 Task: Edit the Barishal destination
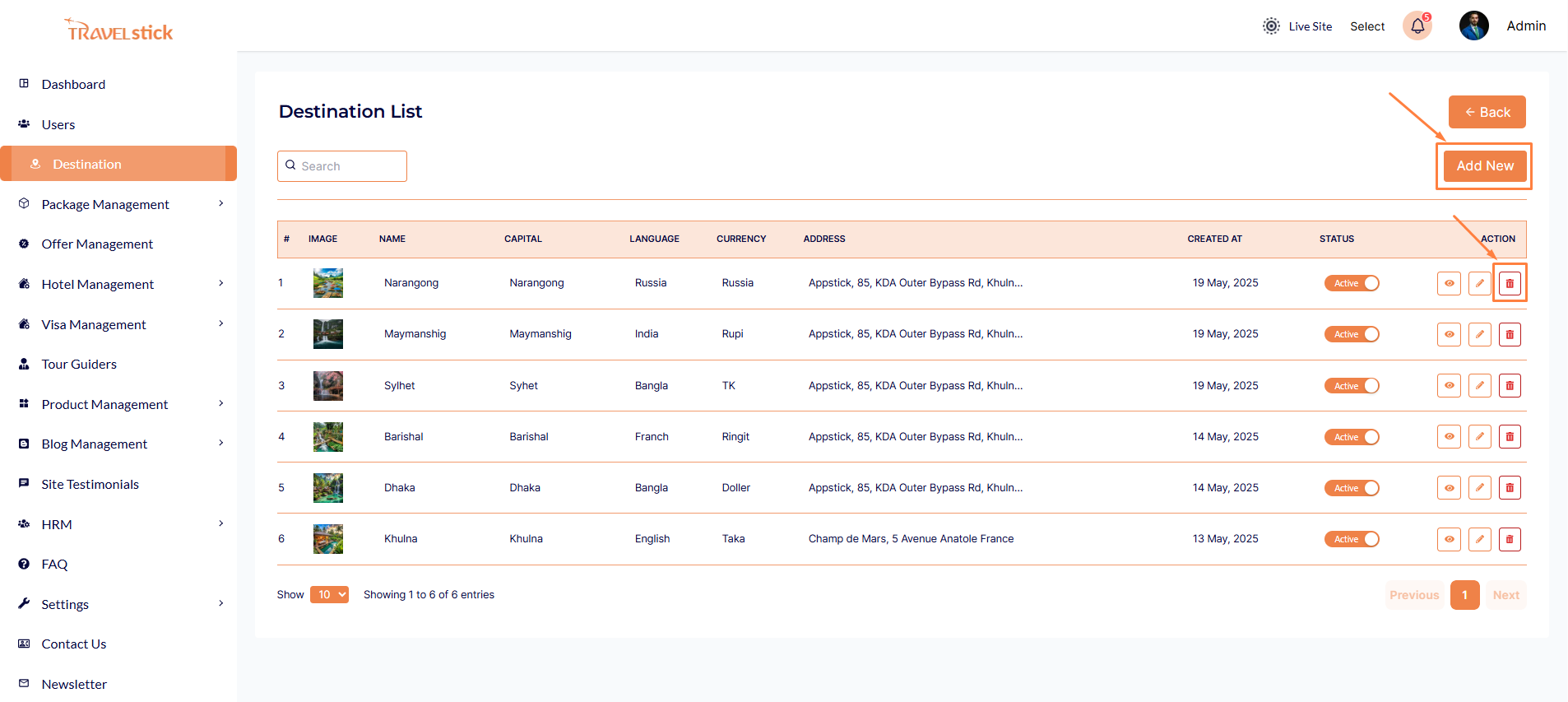tap(1479, 436)
